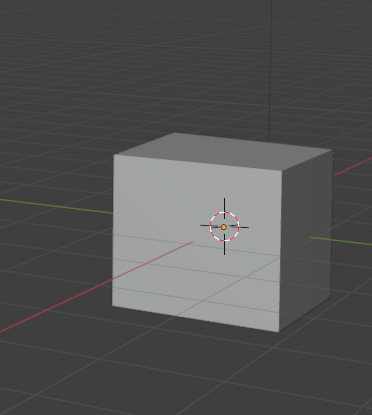
Task: Click the red-white 3D cursor ring
Action: click(224, 227)
